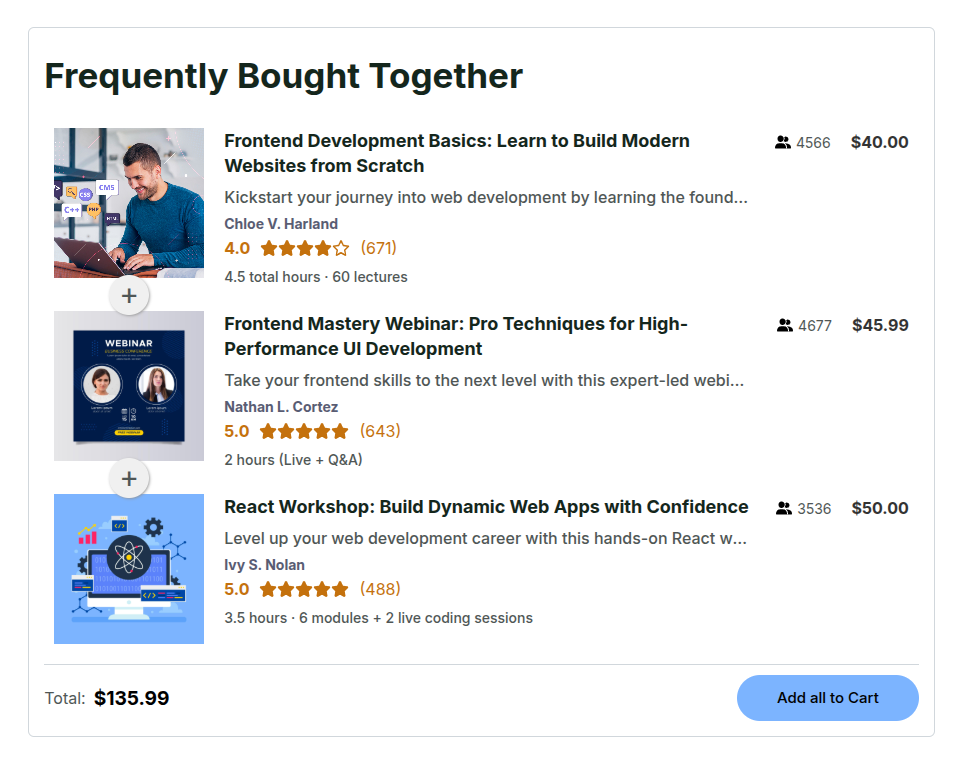Click instructor name Chloe V. Harland
965x773 pixels.
click(x=281, y=224)
